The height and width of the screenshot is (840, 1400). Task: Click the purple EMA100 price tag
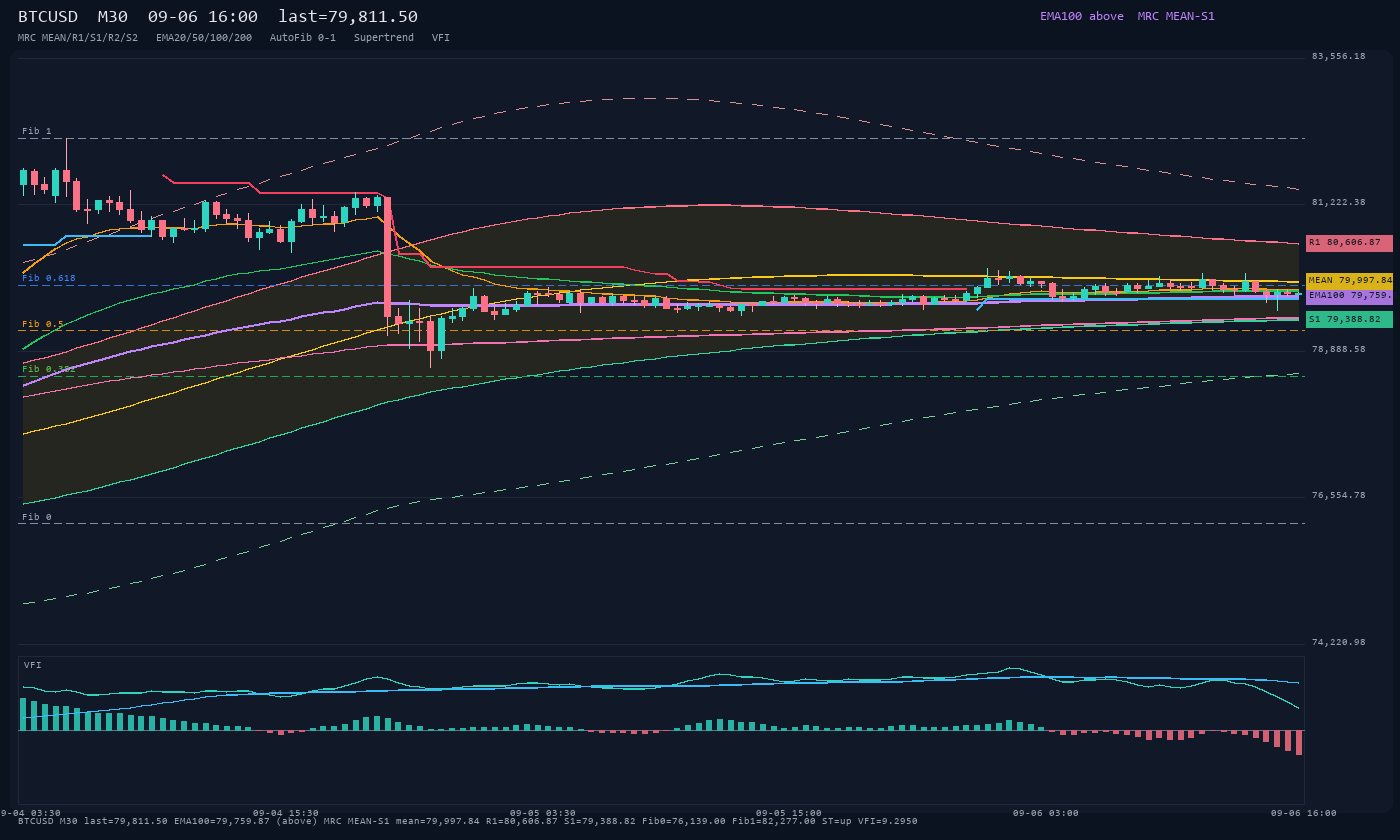click(1349, 296)
